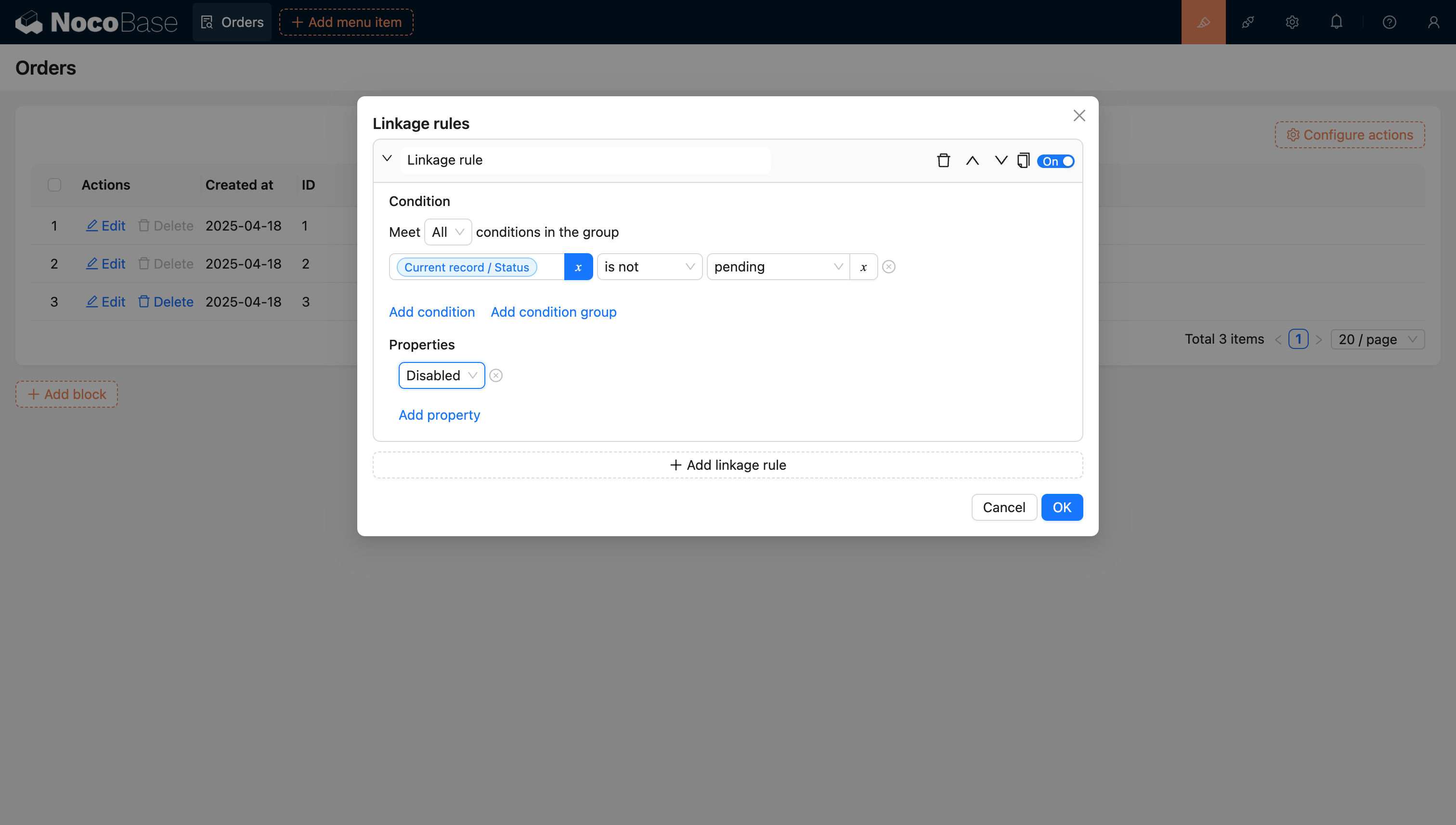Click the Add condition group link
Screen dimensions: 1456x825
coord(553,312)
